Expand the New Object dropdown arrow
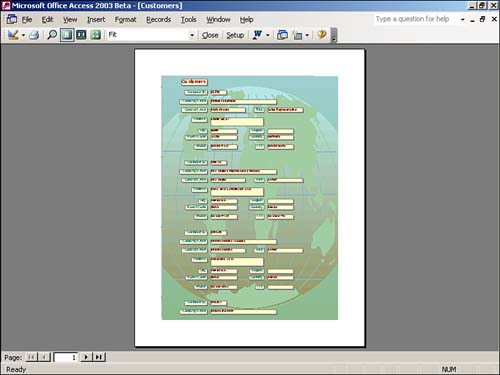This screenshot has width=500, height=375. [307, 35]
